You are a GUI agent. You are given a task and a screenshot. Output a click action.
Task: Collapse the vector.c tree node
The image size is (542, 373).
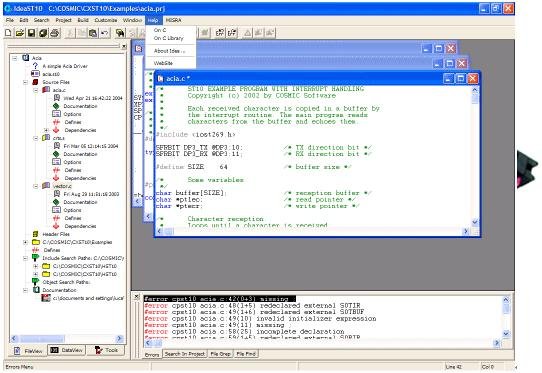(36, 186)
